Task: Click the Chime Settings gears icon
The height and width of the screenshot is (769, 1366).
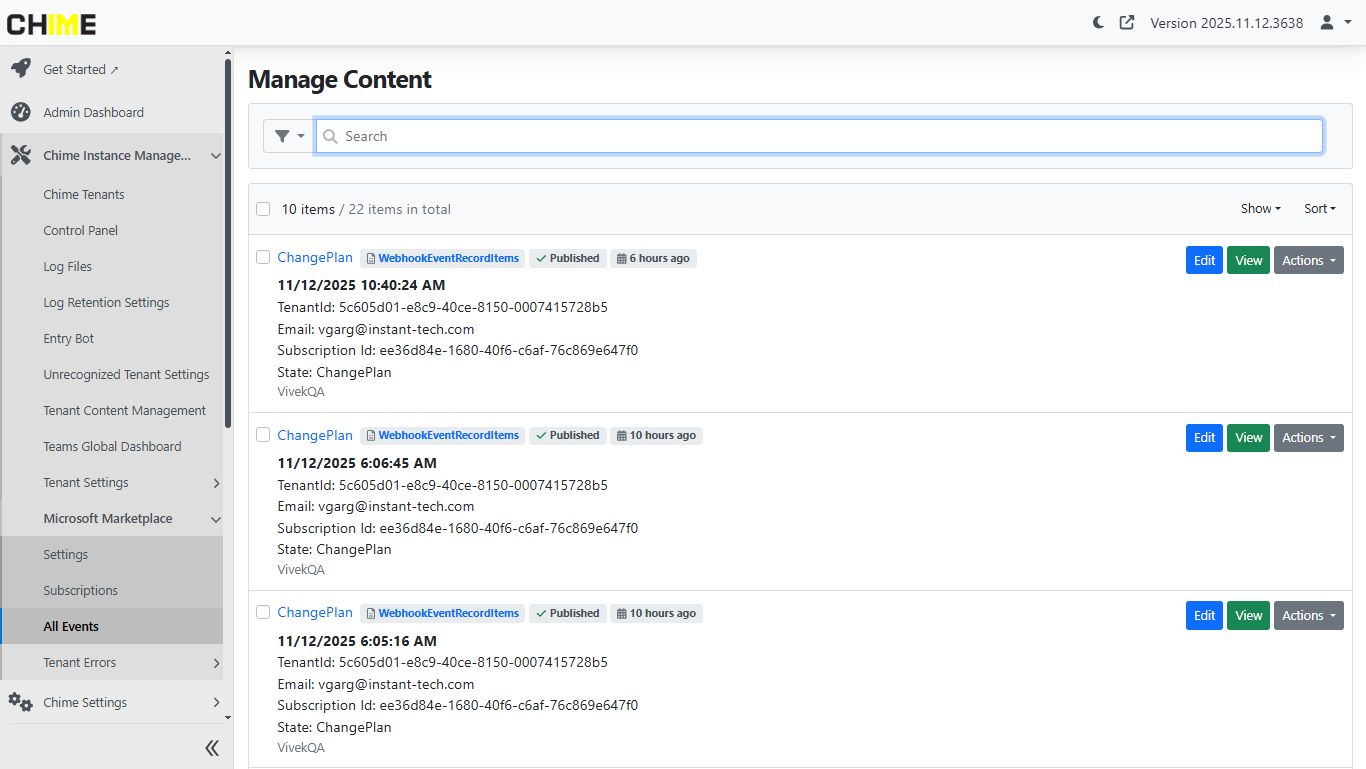Action: coord(20,702)
